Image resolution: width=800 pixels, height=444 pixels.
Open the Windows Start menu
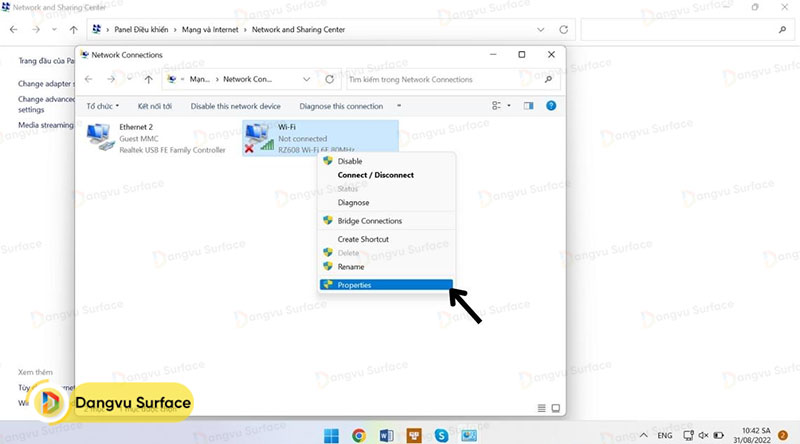pos(331,435)
